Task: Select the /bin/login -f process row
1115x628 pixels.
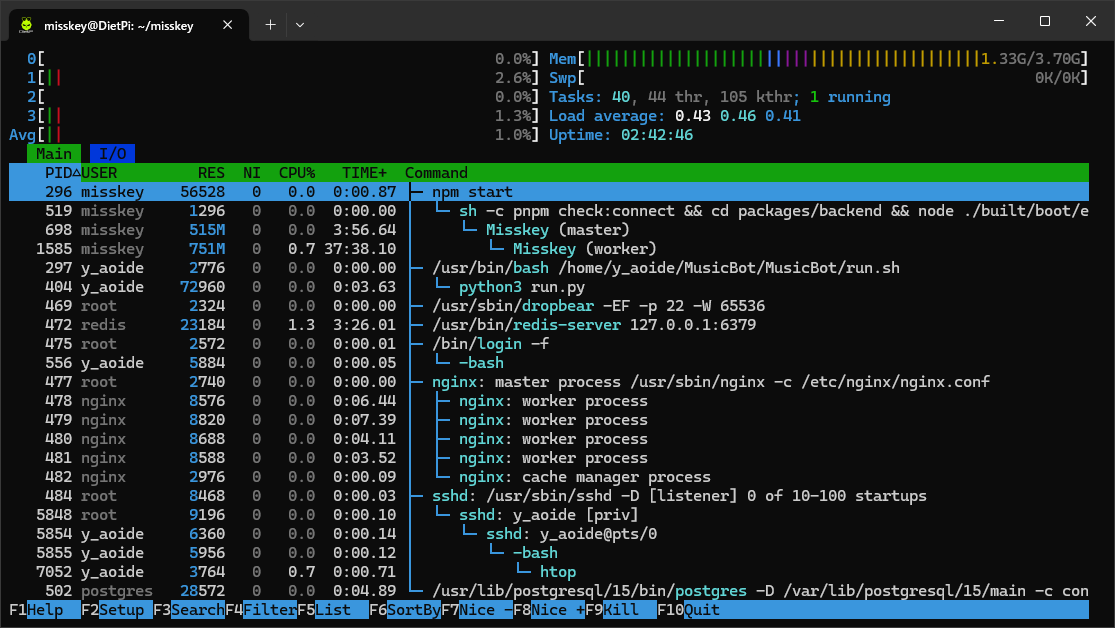Action: coord(548,344)
